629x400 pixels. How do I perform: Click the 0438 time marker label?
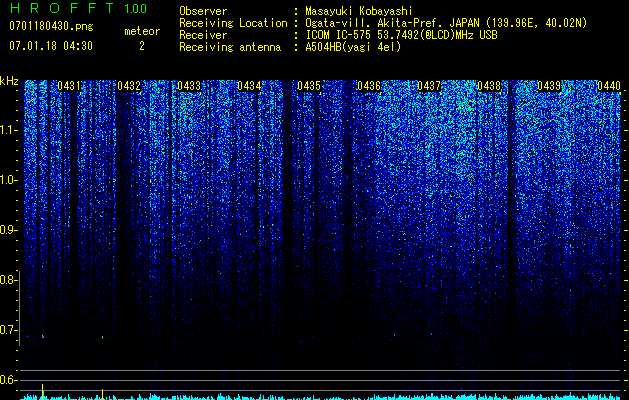click(x=489, y=86)
